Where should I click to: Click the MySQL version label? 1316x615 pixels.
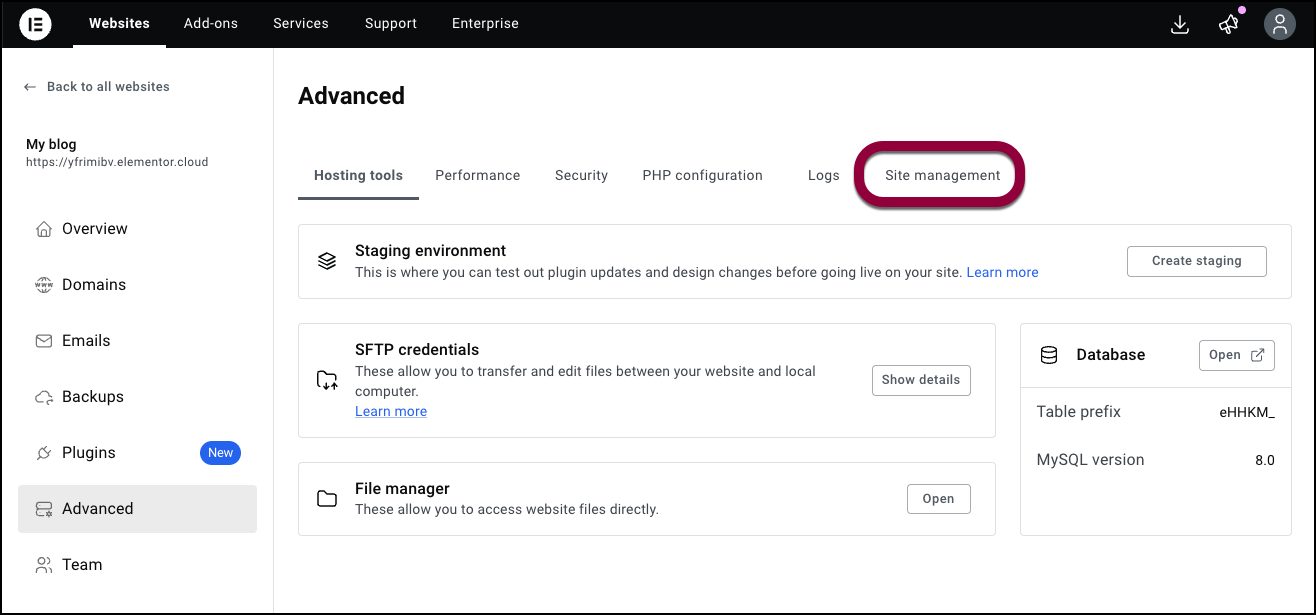tap(1091, 460)
